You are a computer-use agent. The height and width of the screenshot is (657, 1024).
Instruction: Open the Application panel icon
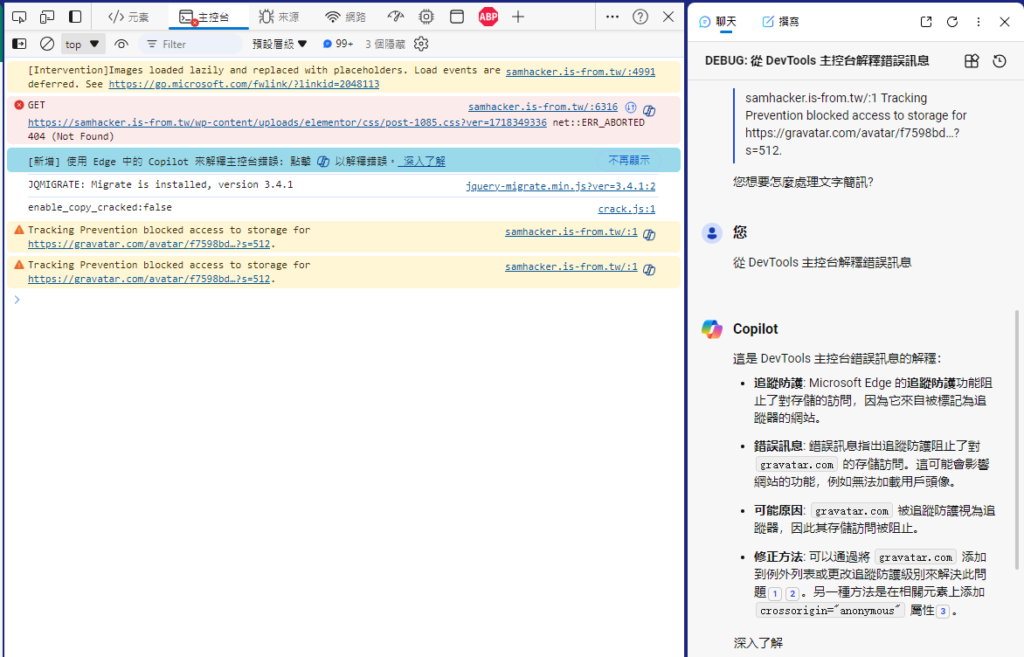(457, 17)
